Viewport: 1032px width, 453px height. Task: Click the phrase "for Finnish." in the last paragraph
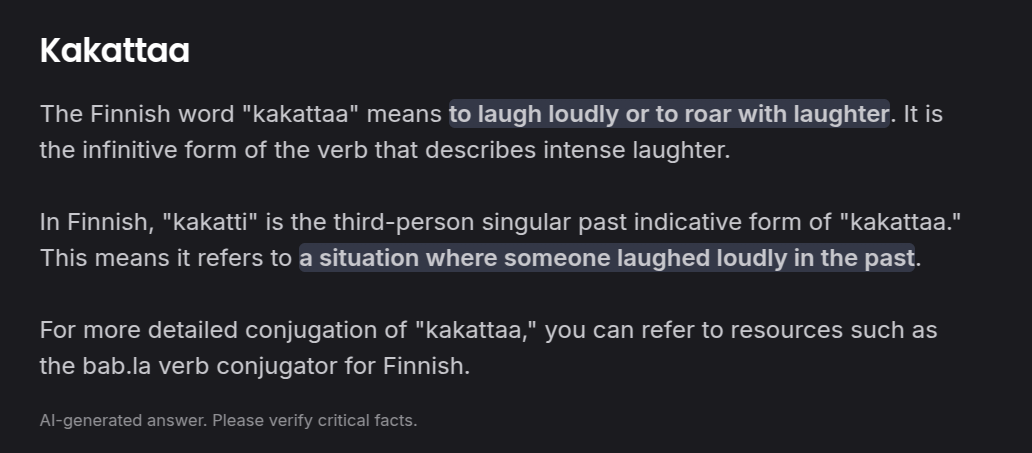407,365
